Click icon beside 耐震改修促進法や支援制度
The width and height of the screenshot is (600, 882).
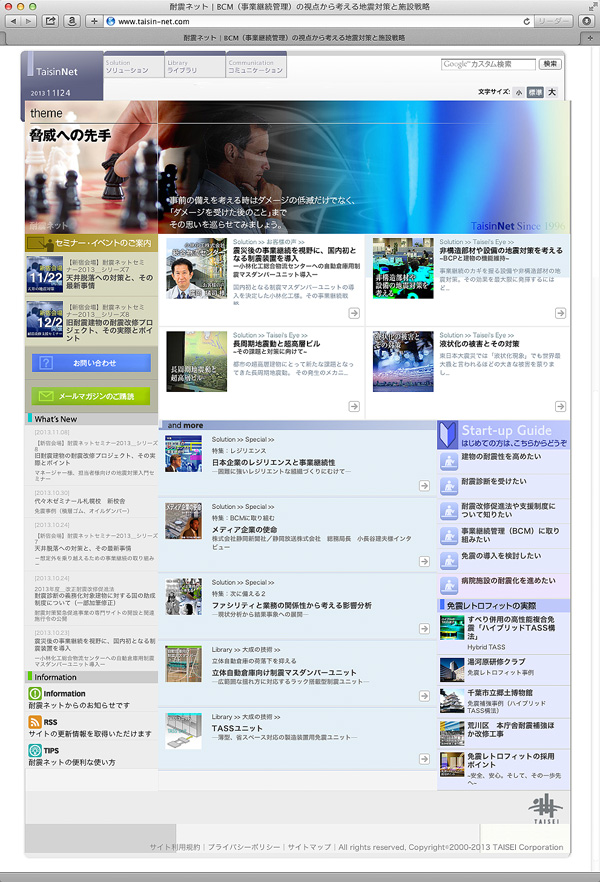tap(449, 511)
